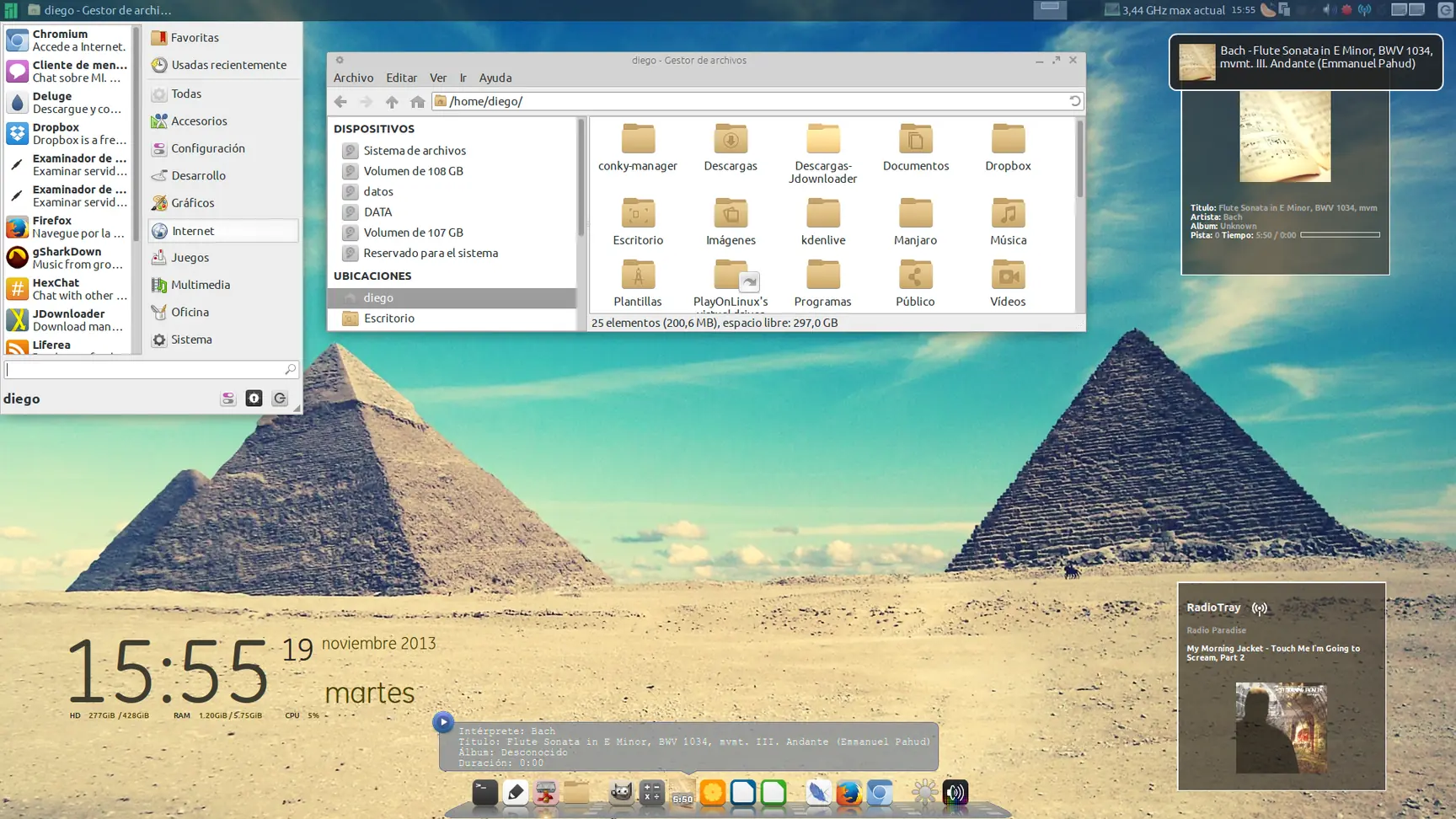
Task: Open GIMP from the dock
Action: (621, 792)
